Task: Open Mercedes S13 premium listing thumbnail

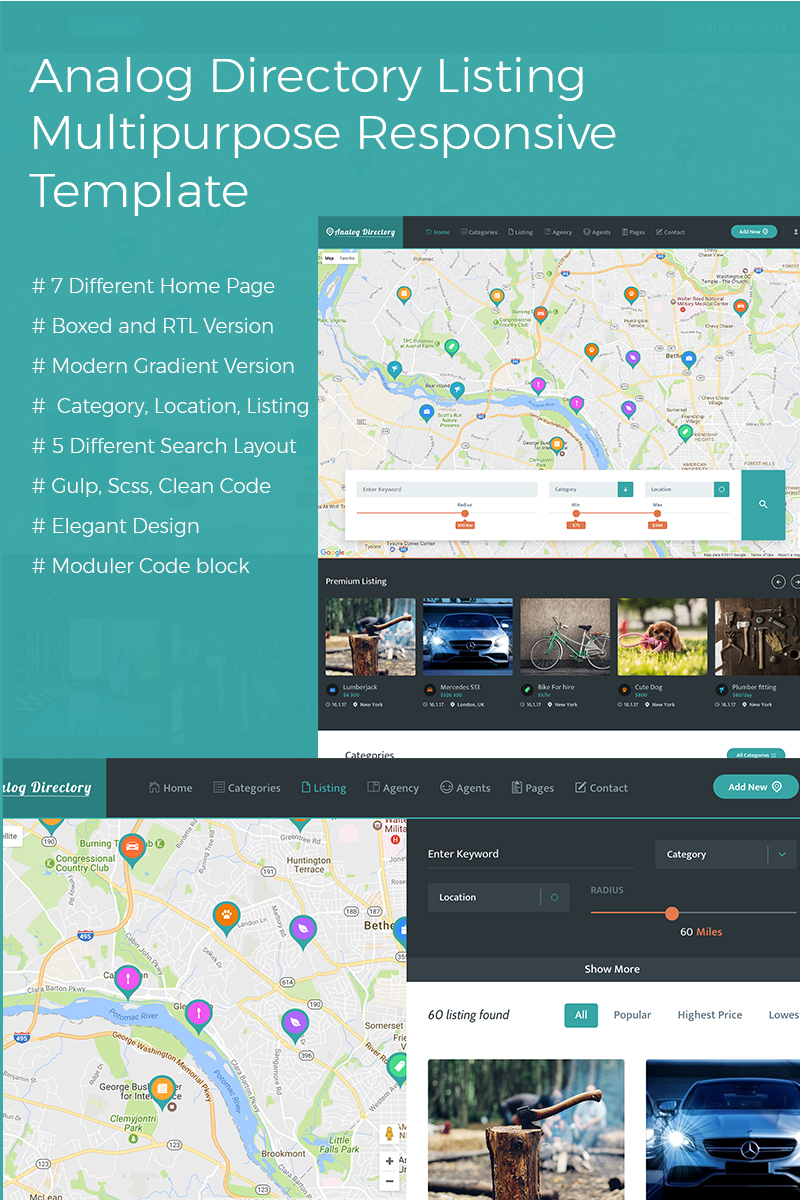Action: point(468,637)
